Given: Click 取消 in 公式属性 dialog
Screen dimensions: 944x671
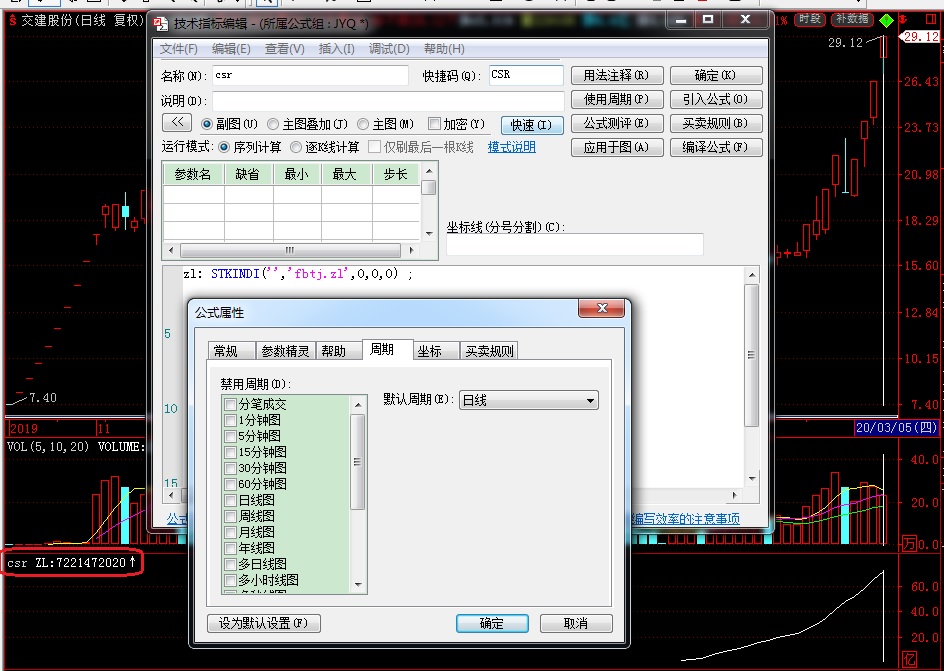Looking at the screenshot, I should click(576, 623).
